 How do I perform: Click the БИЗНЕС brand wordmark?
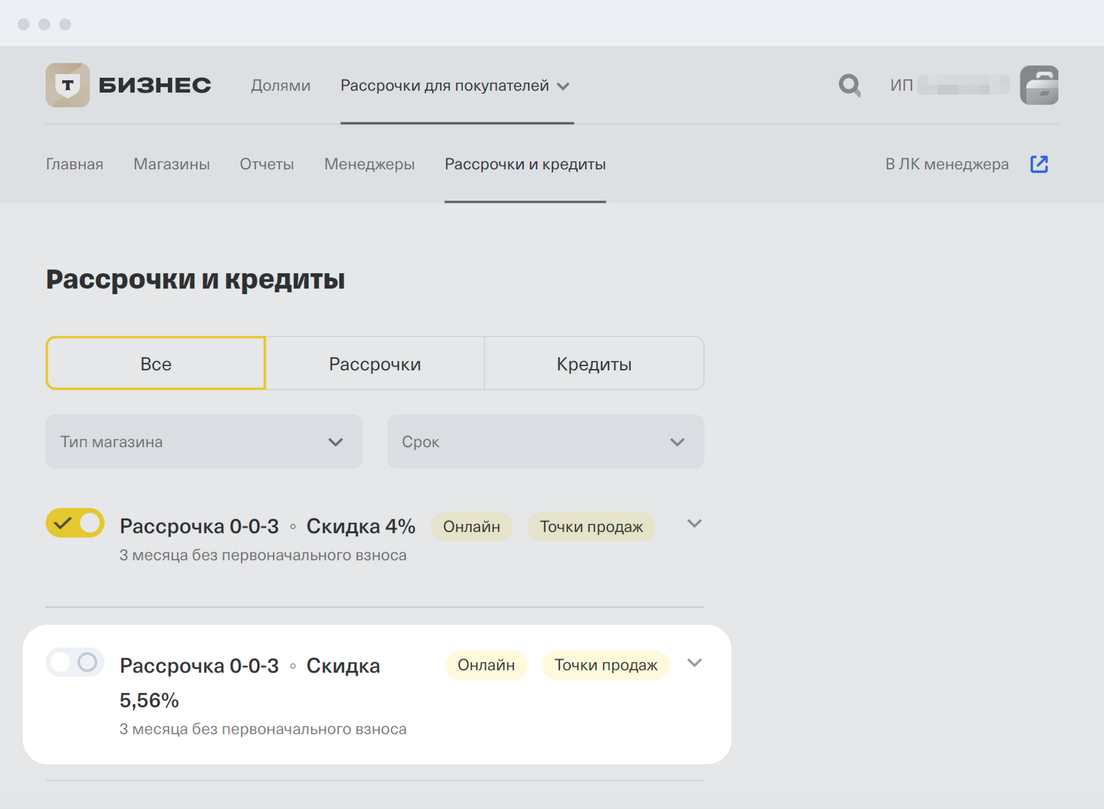coord(155,85)
